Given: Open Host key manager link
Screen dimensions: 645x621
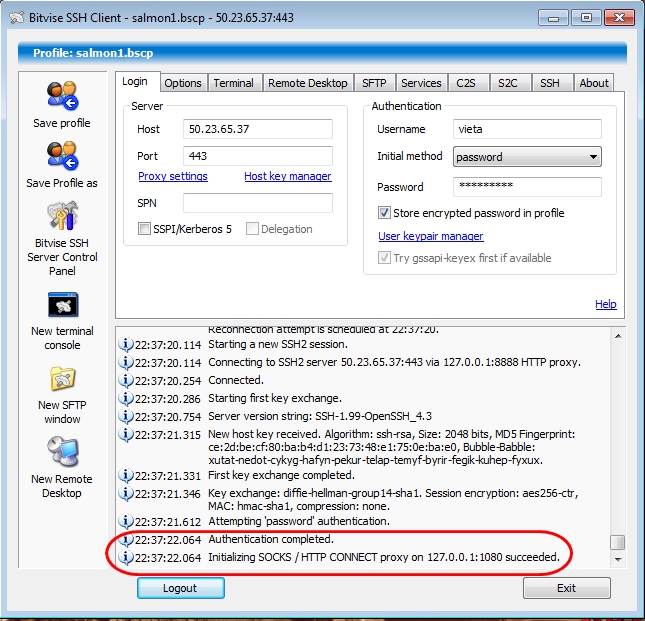Looking at the screenshot, I should coord(288,176).
